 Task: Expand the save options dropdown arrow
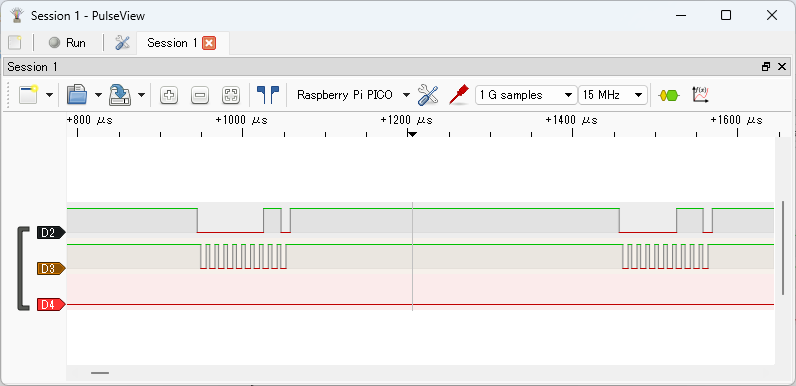tap(141, 95)
